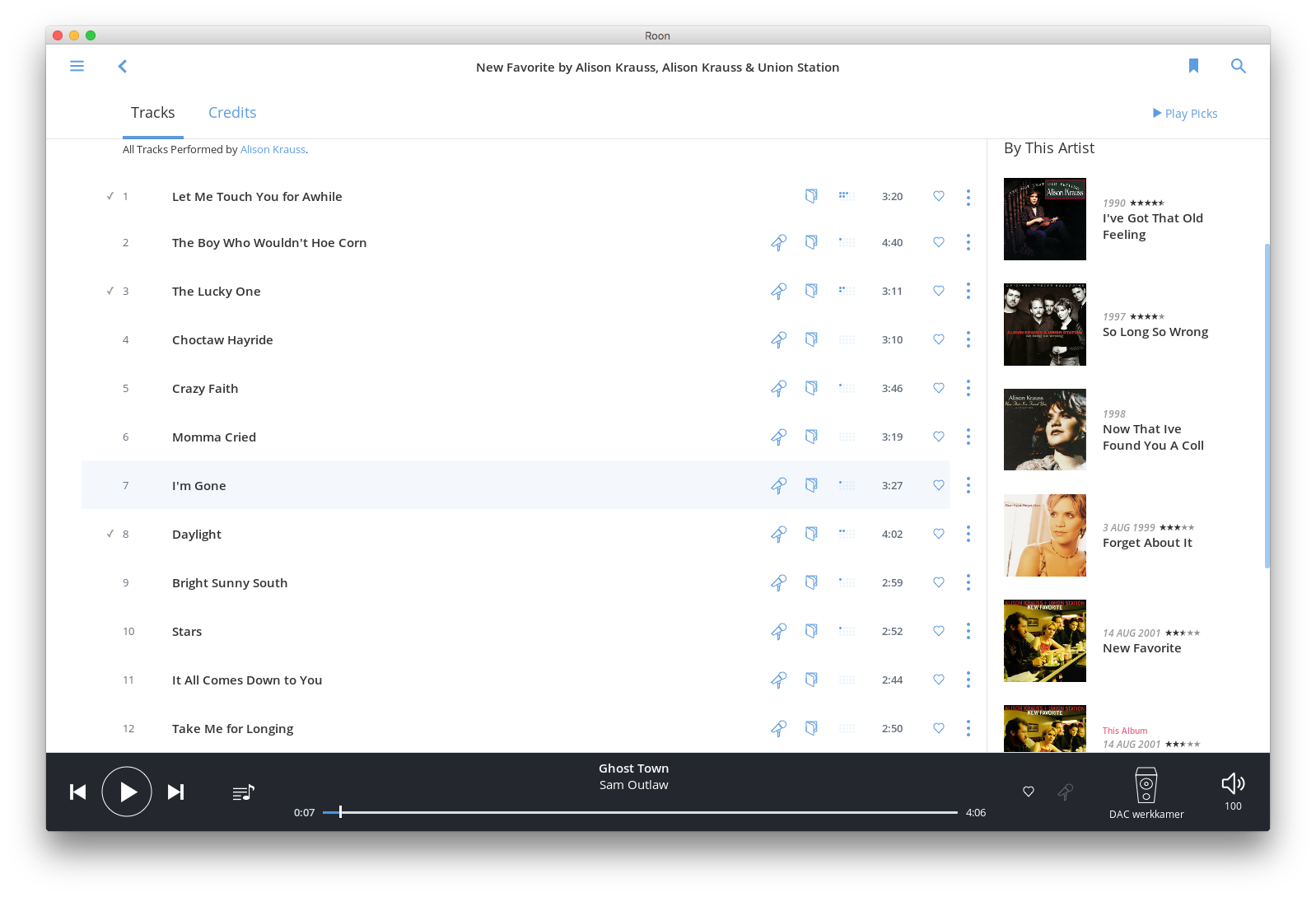1316x897 pixels.
Task: Click popularity dots for It All Comes Down
Action: pyautogui.click(x=847, y=680)
